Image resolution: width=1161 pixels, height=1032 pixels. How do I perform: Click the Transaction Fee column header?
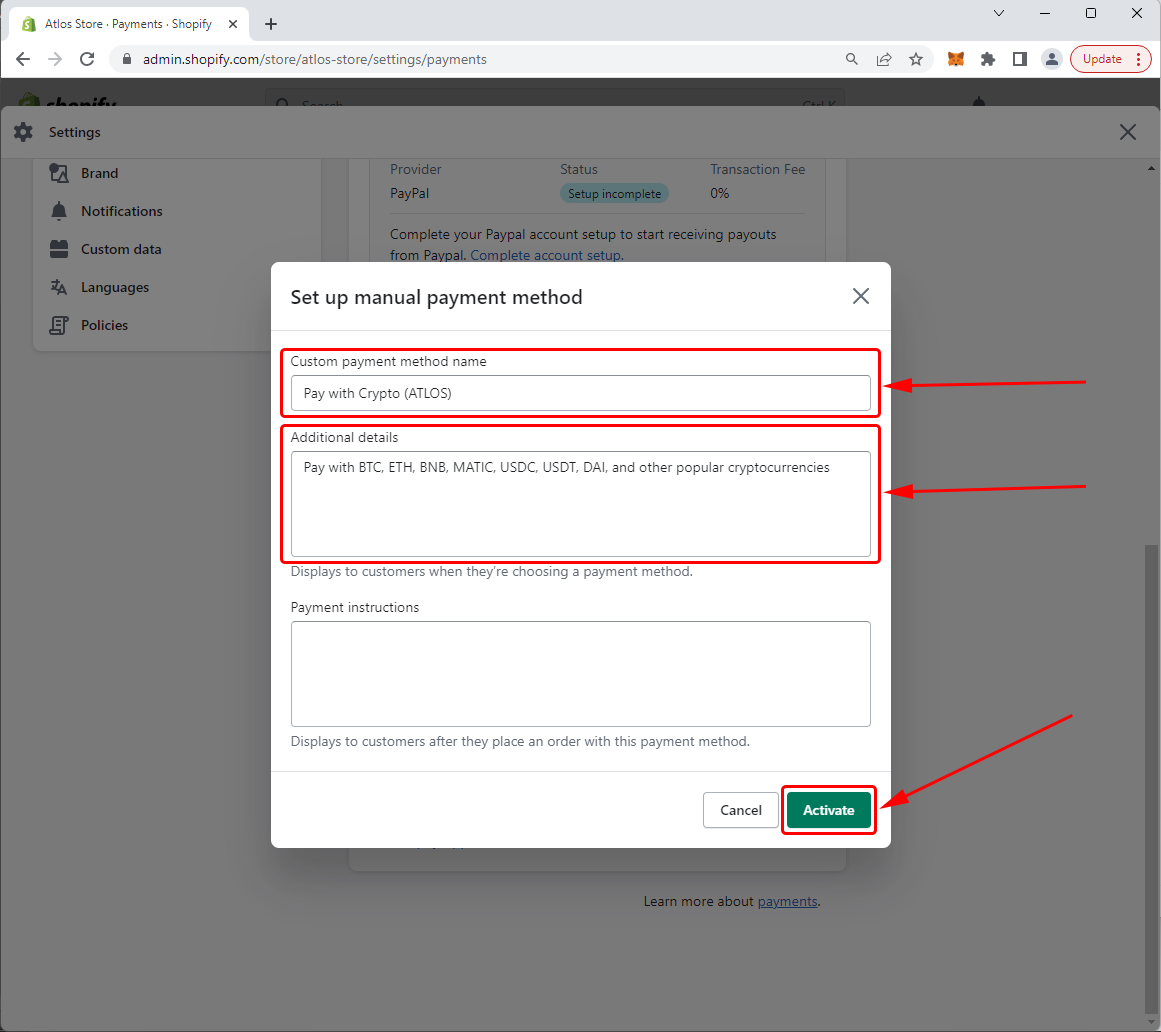click(x=757, y=170)
